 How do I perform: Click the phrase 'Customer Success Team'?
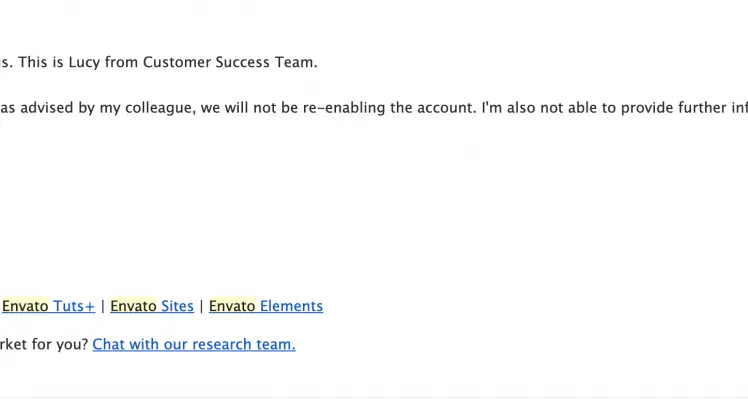[x=230, y=62]
